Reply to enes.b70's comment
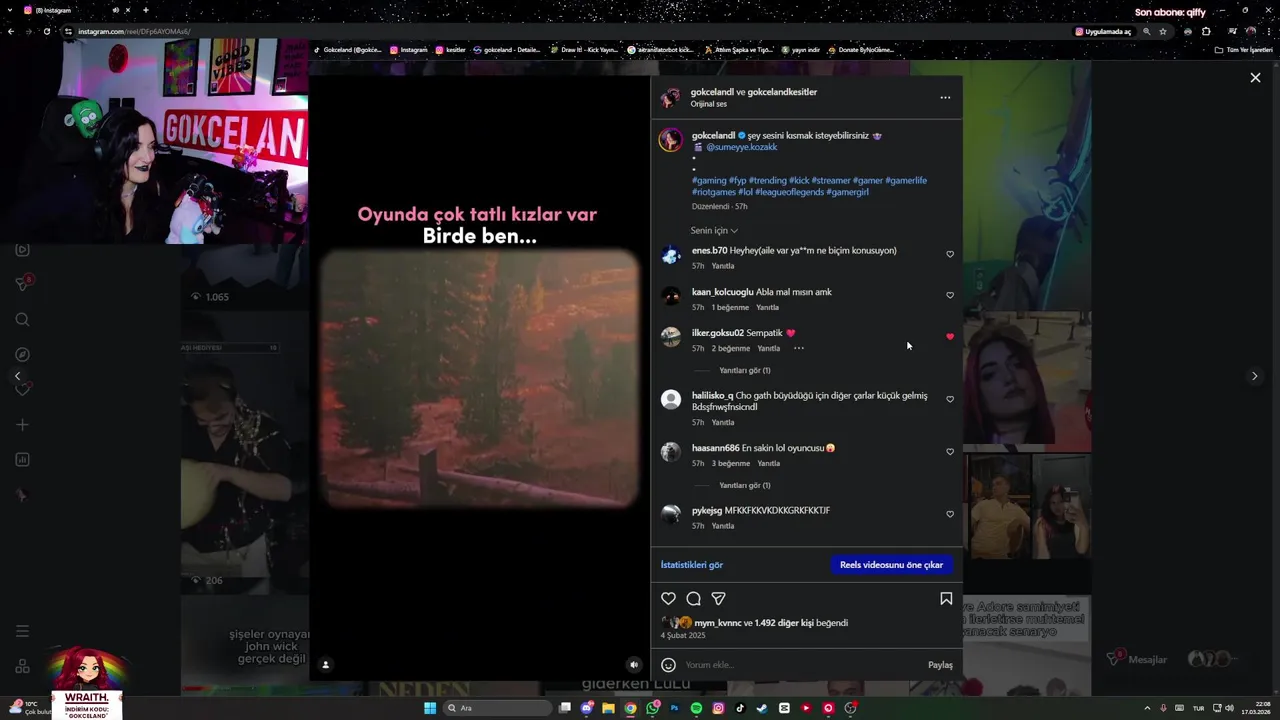Image resolution: width=1280 pixels, height=720 pixels. pyautogui.click(x=723, y=266)
